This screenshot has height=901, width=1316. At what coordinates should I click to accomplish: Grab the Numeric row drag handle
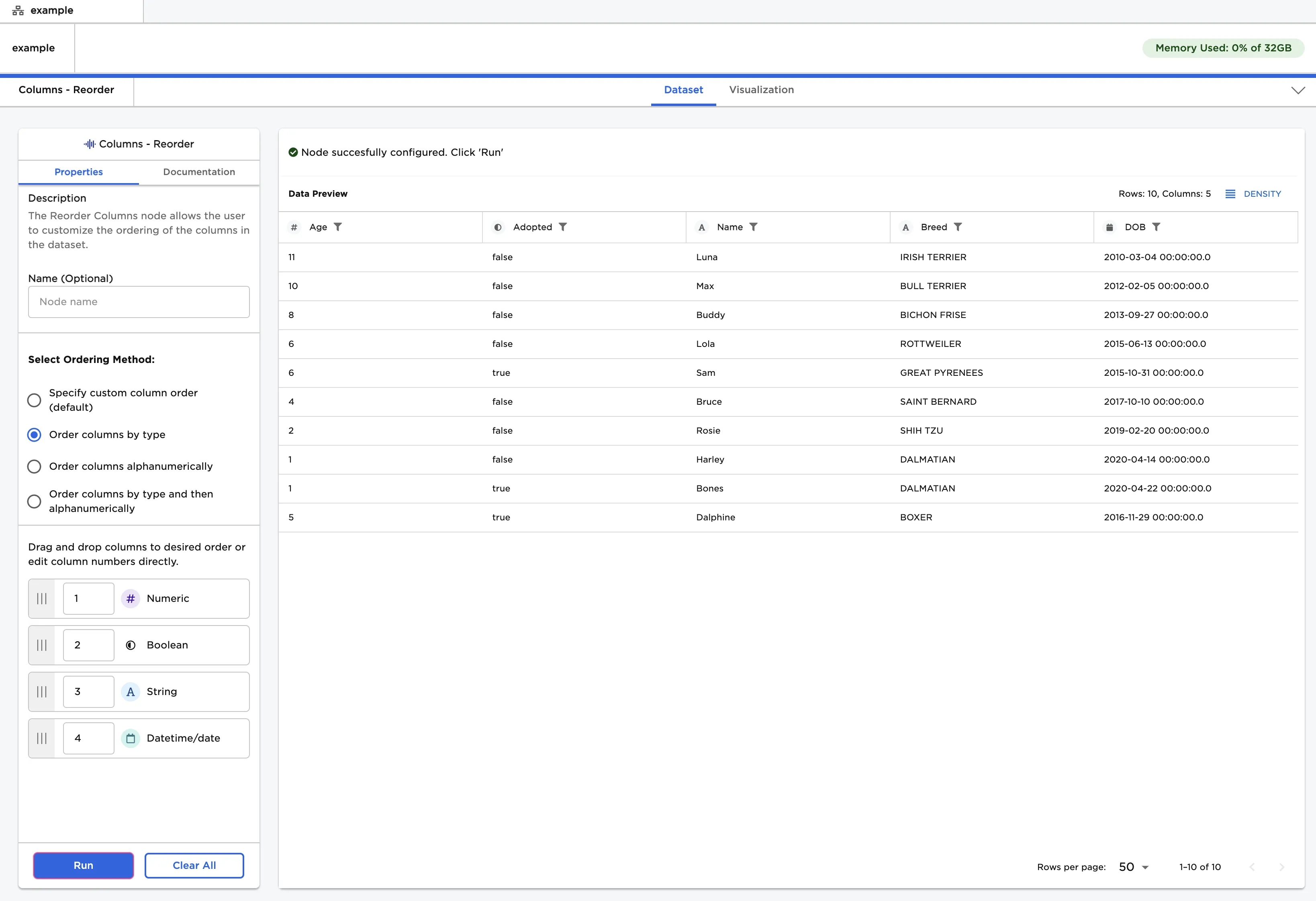[x=42, y=599]
